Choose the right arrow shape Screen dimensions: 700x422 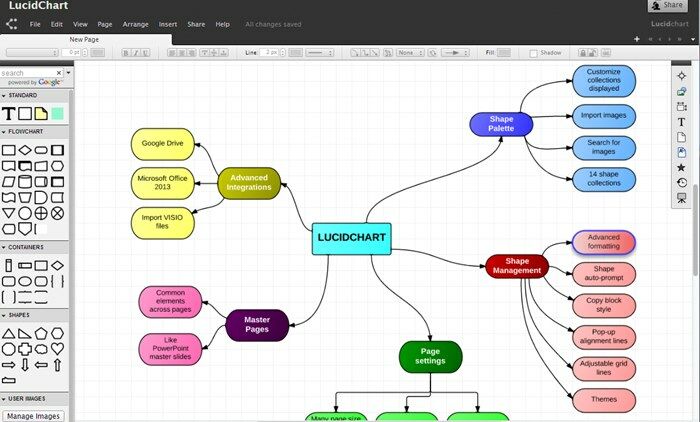pyautogui.click(x=8, y=365)
